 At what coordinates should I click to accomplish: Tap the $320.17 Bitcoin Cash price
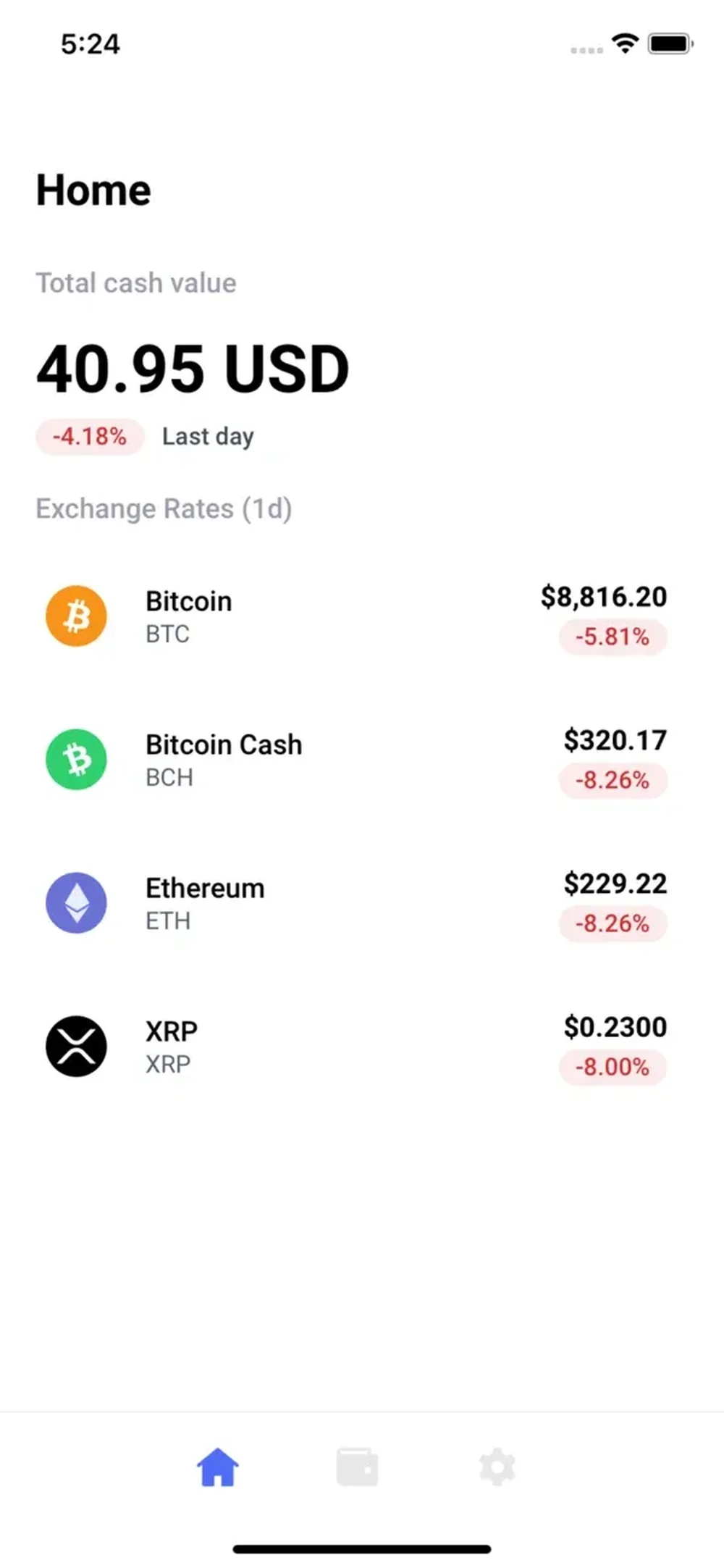pos(615,740)
